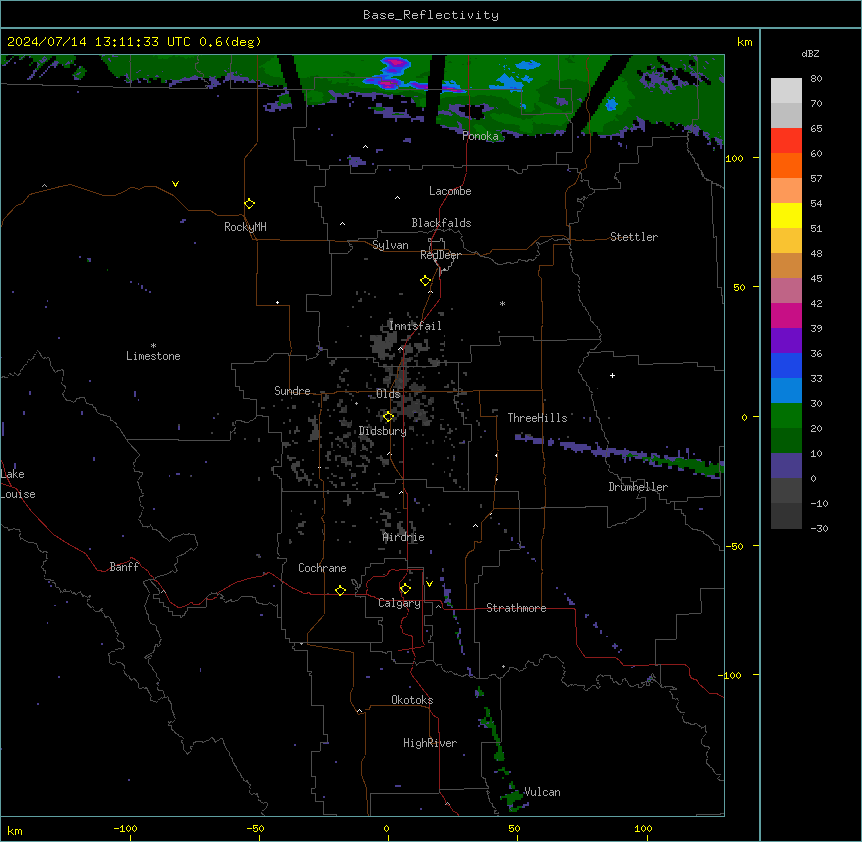The width and height of the screenshot is (862, 842).
Task: Click the Olds city label
Action: pyautogui.click(x=388, y=394)
